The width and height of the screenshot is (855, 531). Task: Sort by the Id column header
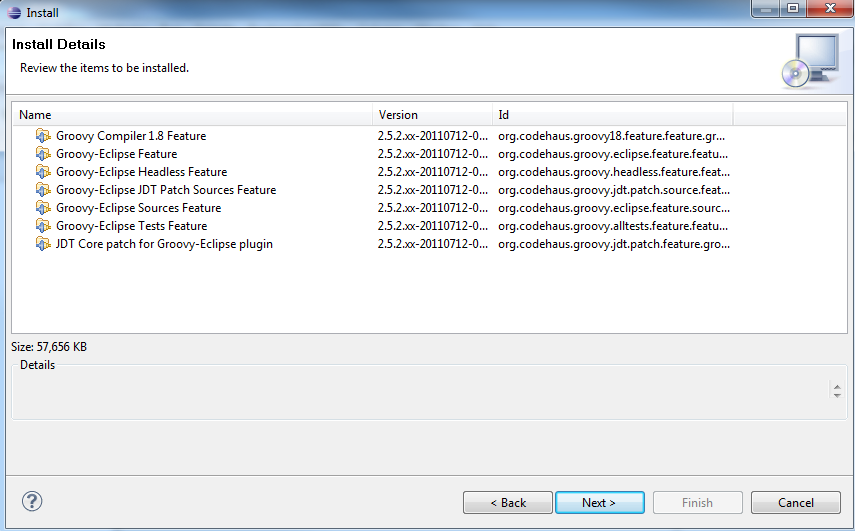pyautogui.click(x=612, y=114)
